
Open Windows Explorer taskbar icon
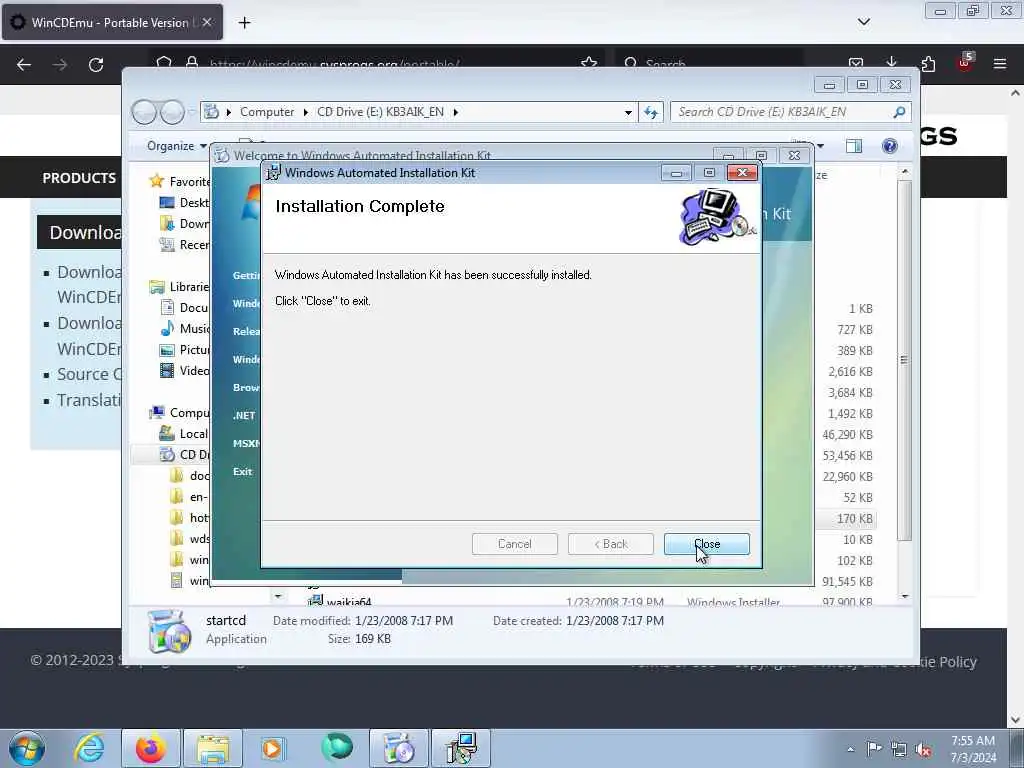(x=212, y=748)
